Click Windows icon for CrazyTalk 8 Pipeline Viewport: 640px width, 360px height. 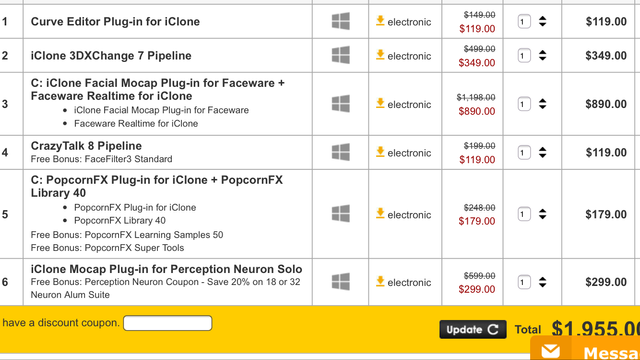coord(340,152)
